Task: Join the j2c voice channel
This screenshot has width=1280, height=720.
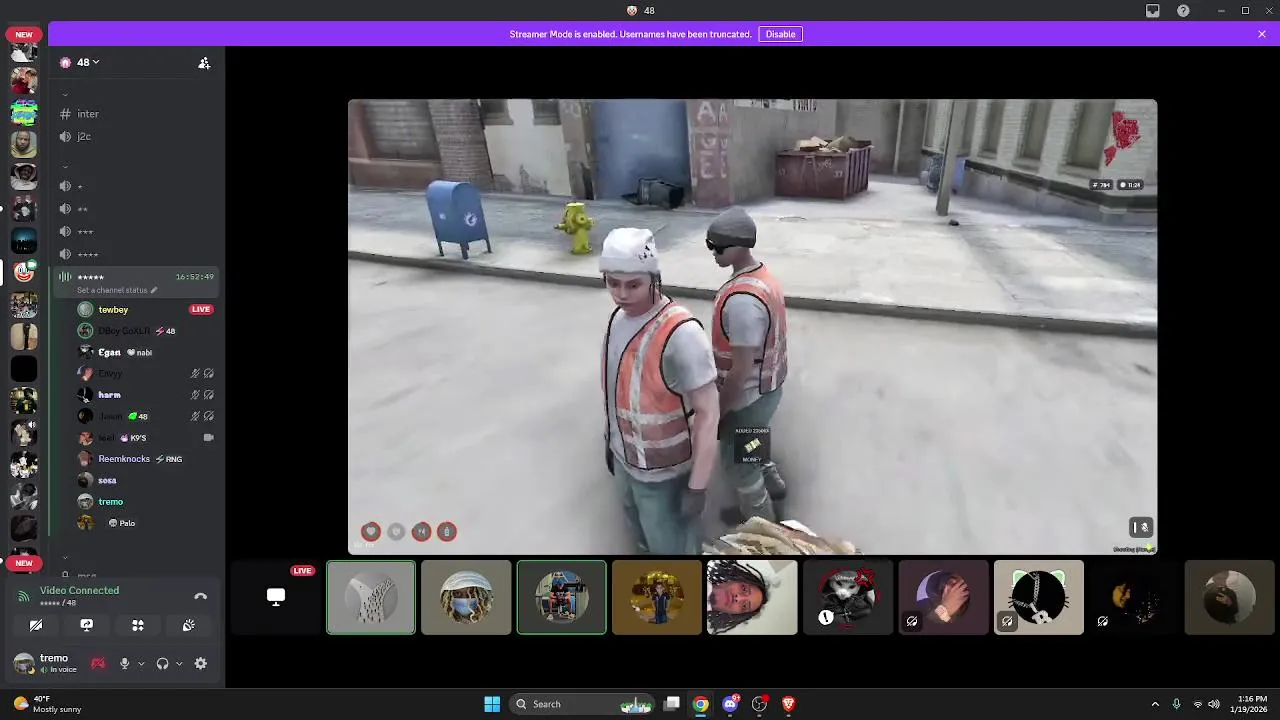Action: pos(138,136)
